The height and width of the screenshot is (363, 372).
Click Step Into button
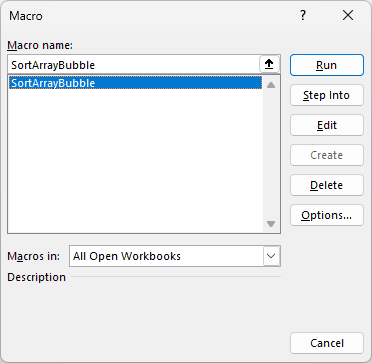(x=327, y=95)
